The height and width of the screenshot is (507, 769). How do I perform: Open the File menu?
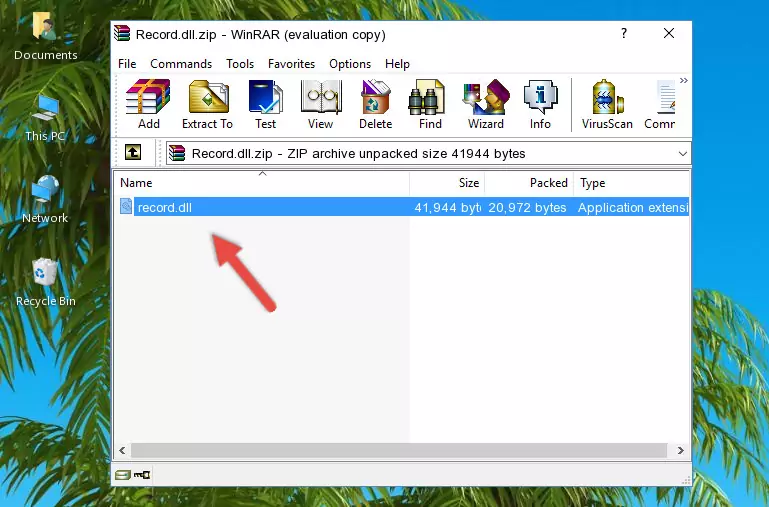click(127, 64)
